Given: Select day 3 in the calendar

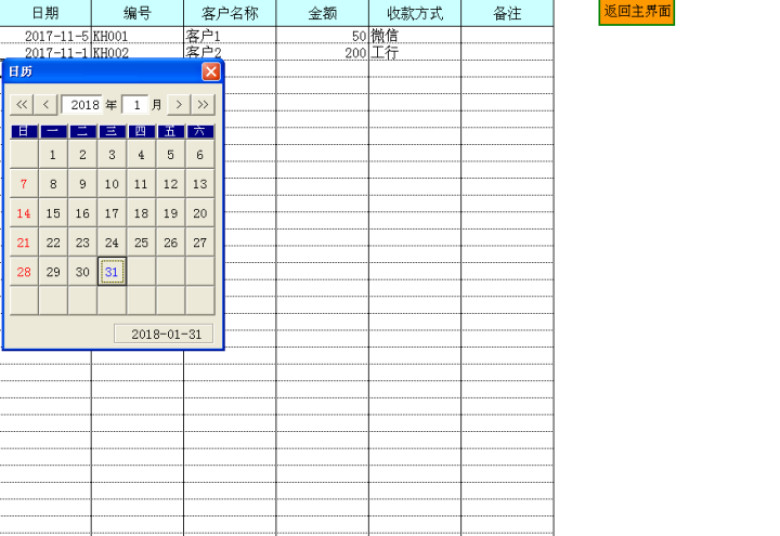Looking at the screenshot, I should (111, 154).
